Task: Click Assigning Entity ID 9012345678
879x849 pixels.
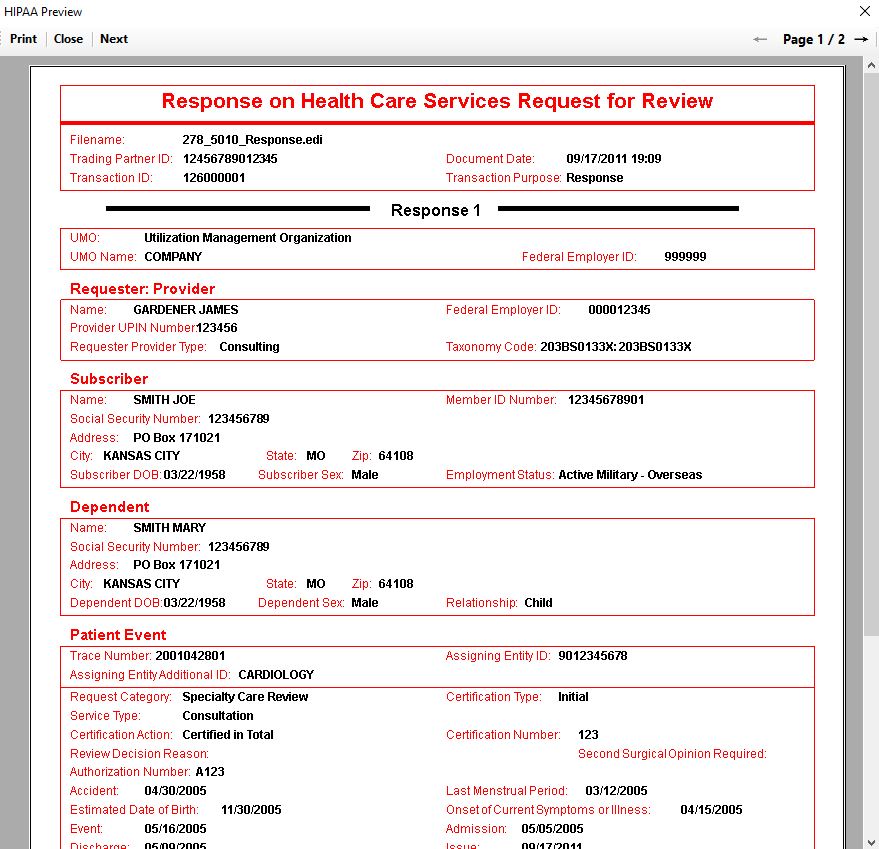Action: coord(593,656)
